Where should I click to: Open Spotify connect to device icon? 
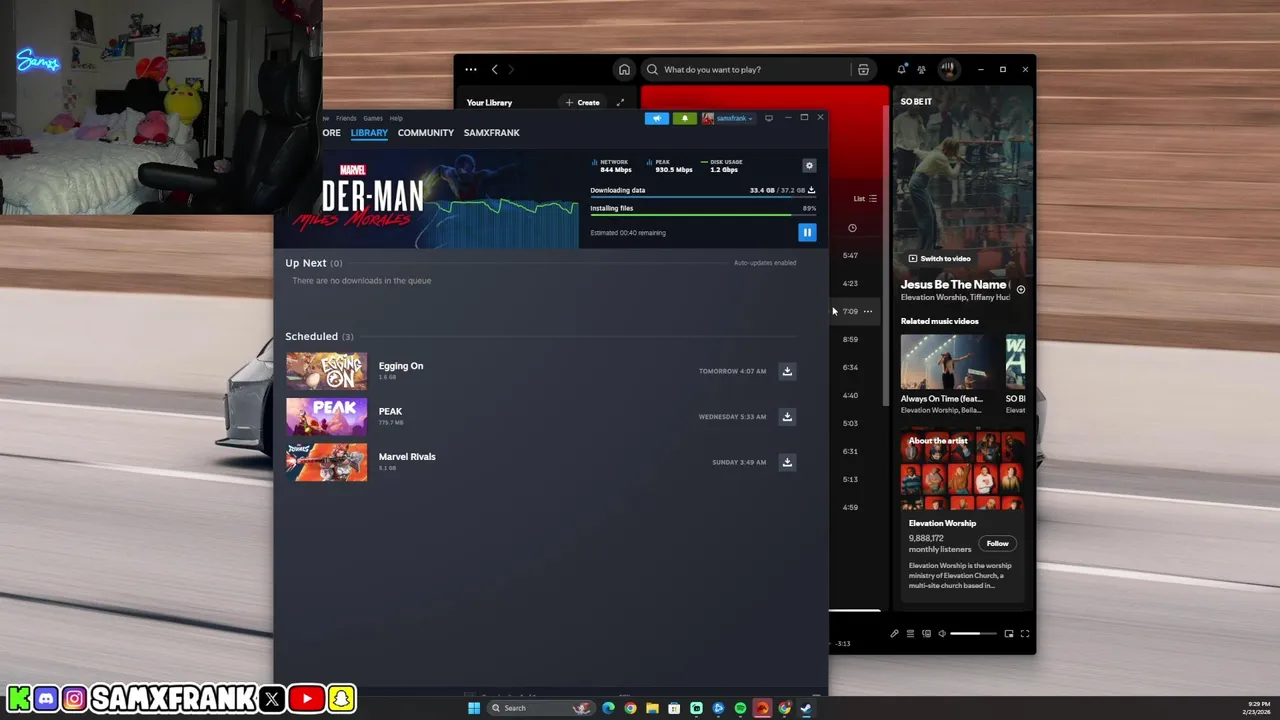click(926, 634)
